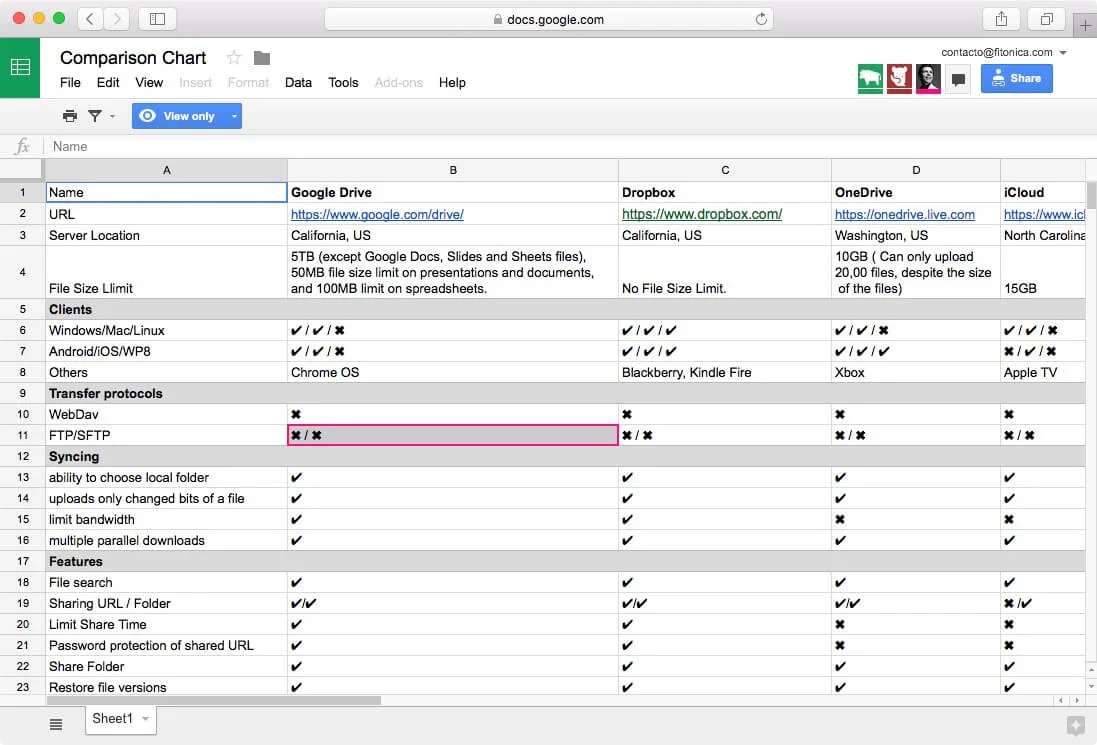Select the column C header
The image size is (1097, 745).
[725, 170]
